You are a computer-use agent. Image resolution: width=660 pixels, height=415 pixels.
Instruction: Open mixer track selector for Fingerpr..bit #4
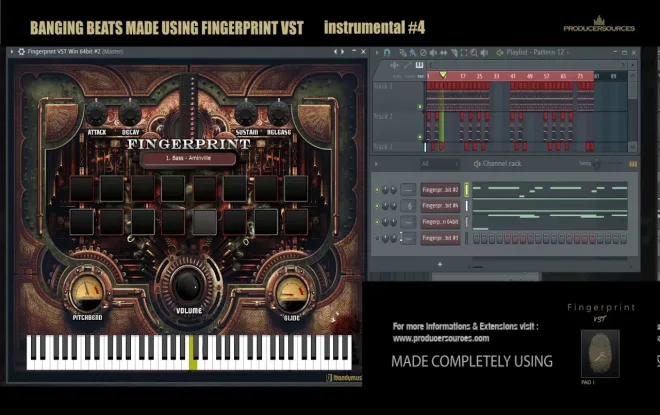408,206
